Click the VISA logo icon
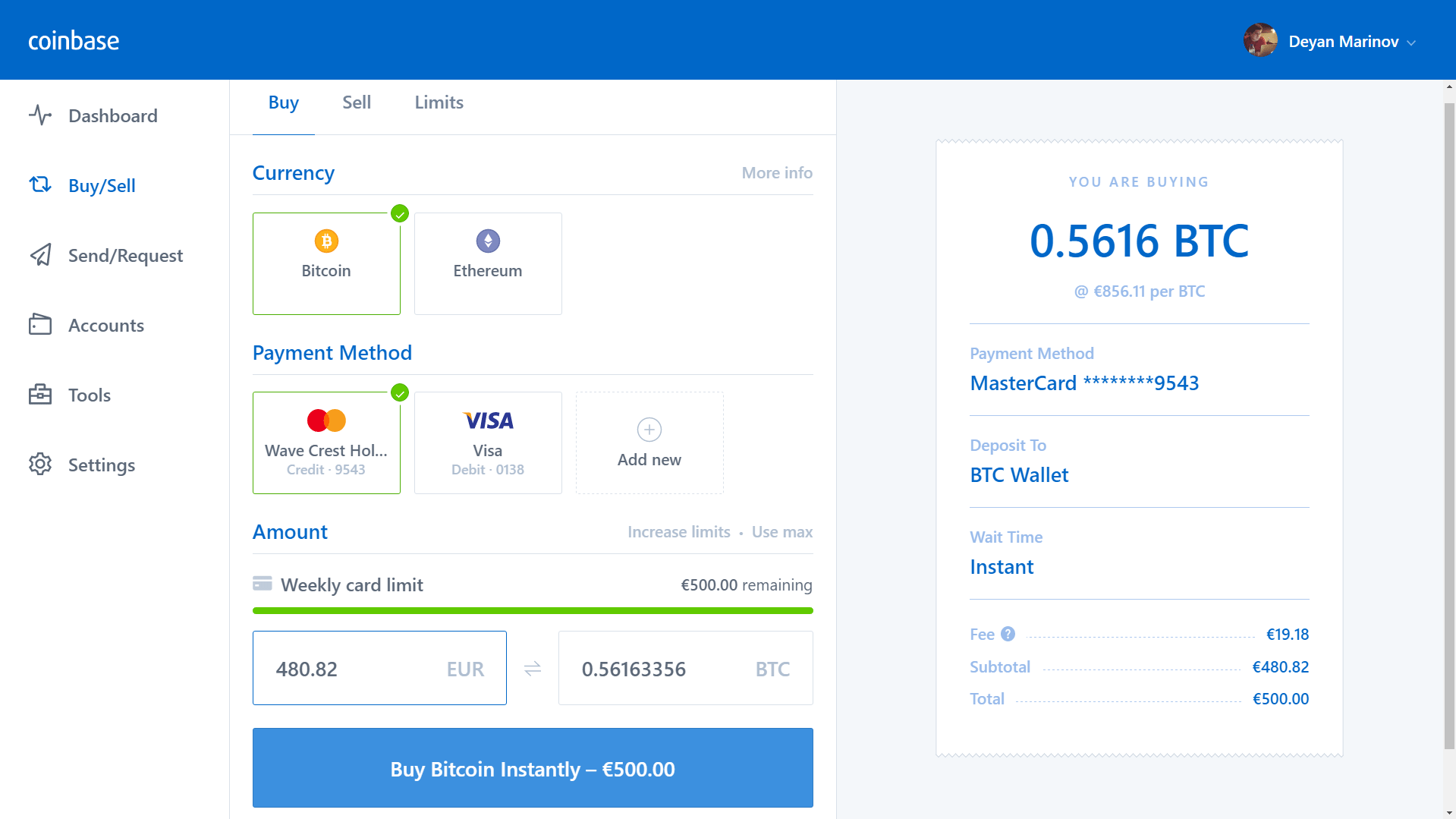1456x819 pixels. pos(488,421)
